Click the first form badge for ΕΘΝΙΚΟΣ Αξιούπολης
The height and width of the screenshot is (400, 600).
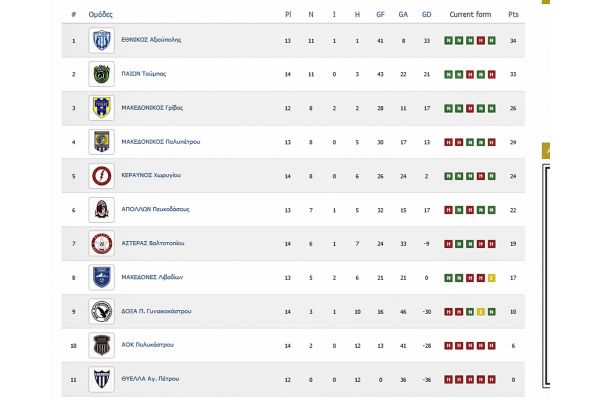(447, 40)
